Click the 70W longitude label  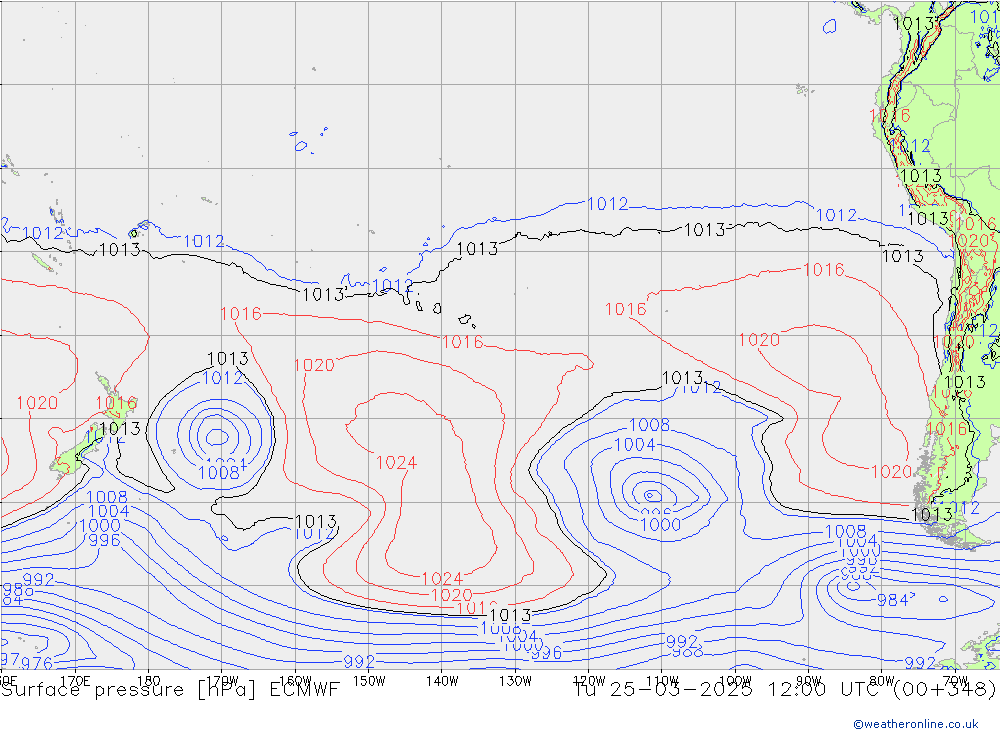coord(955,681)
